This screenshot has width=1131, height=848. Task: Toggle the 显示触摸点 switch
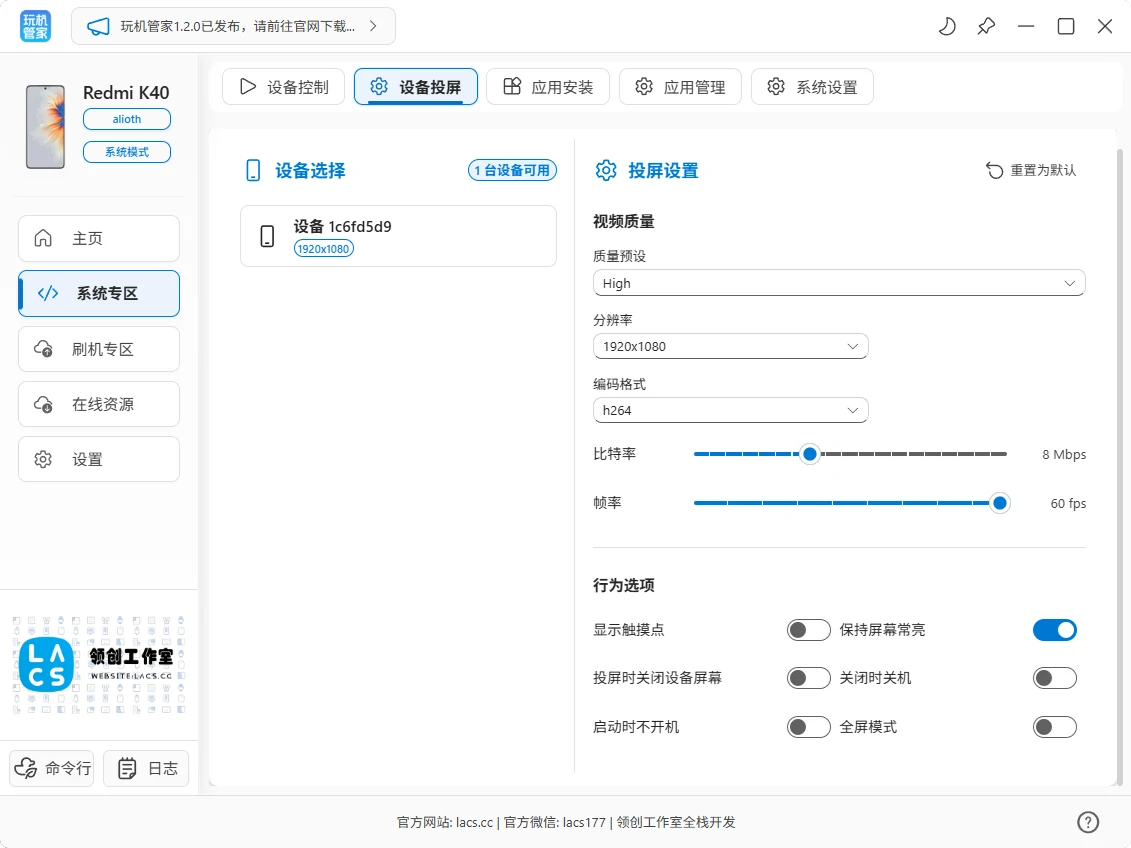point(808,630)
